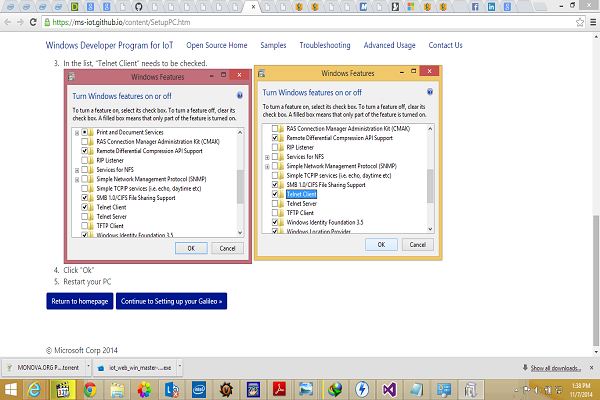600x400 pixels.
Task: Switch to the green D tab
Action: (74, 7)
